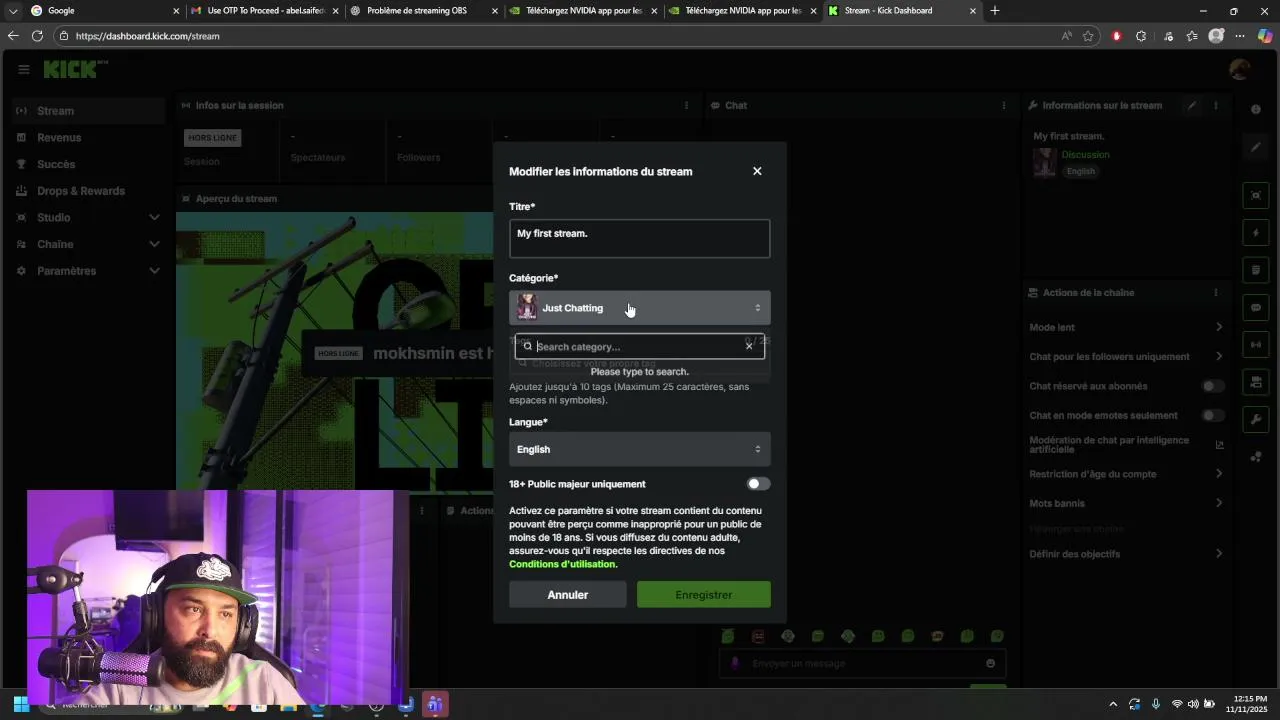Switch to the Use OTP To Proceed Gmail tab
The width and height of the screenshot is (1280, 720).
click(x=265, y=11)
